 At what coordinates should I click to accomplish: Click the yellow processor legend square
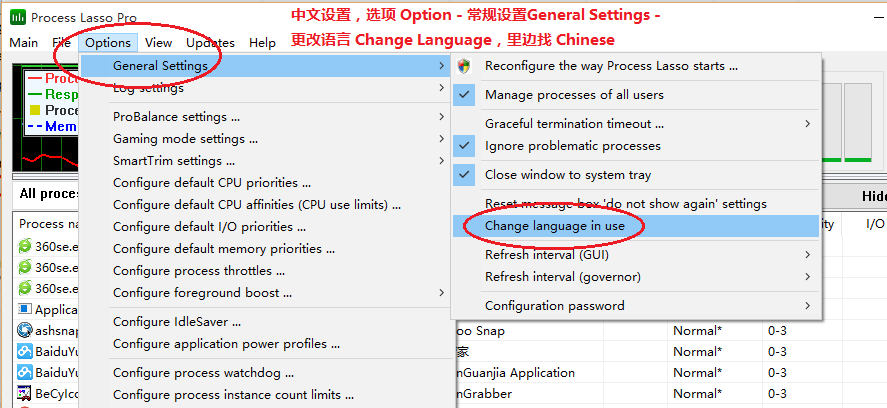34,110
